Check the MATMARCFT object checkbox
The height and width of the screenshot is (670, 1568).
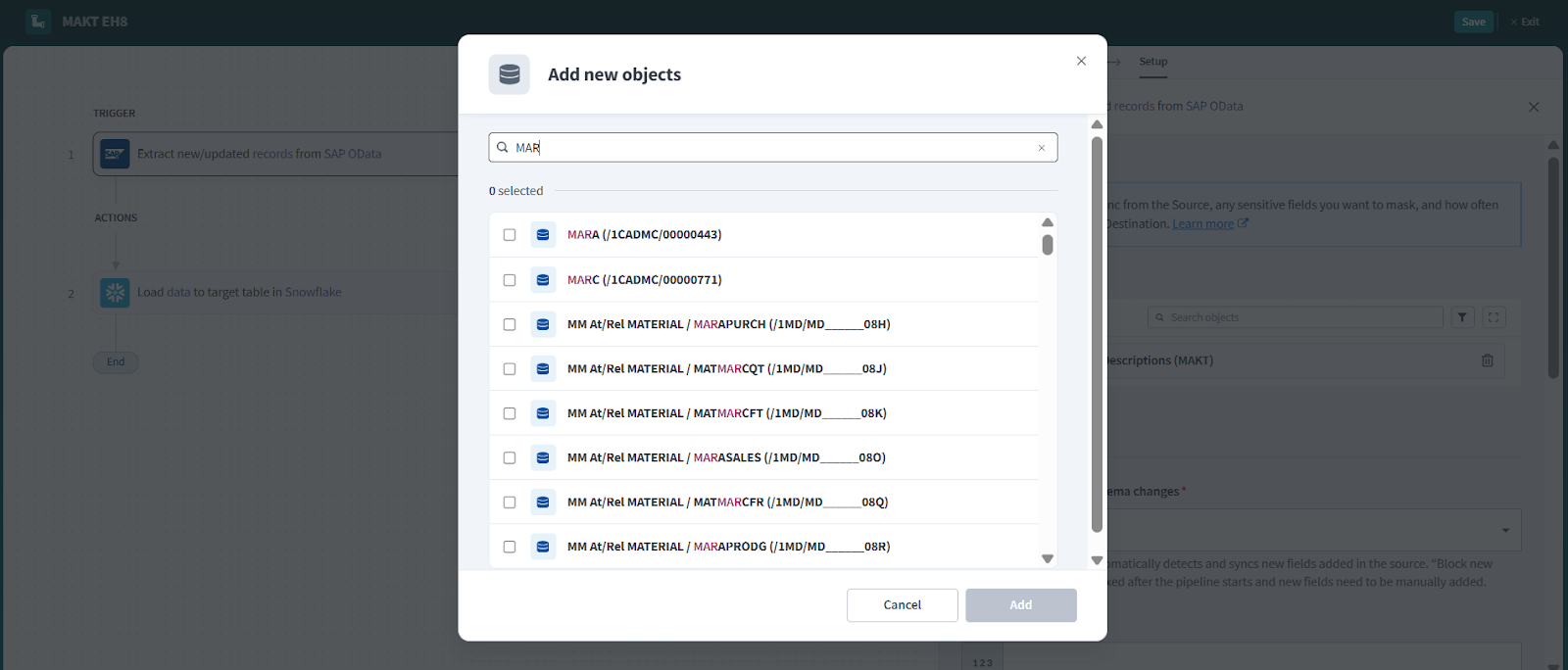510,413
